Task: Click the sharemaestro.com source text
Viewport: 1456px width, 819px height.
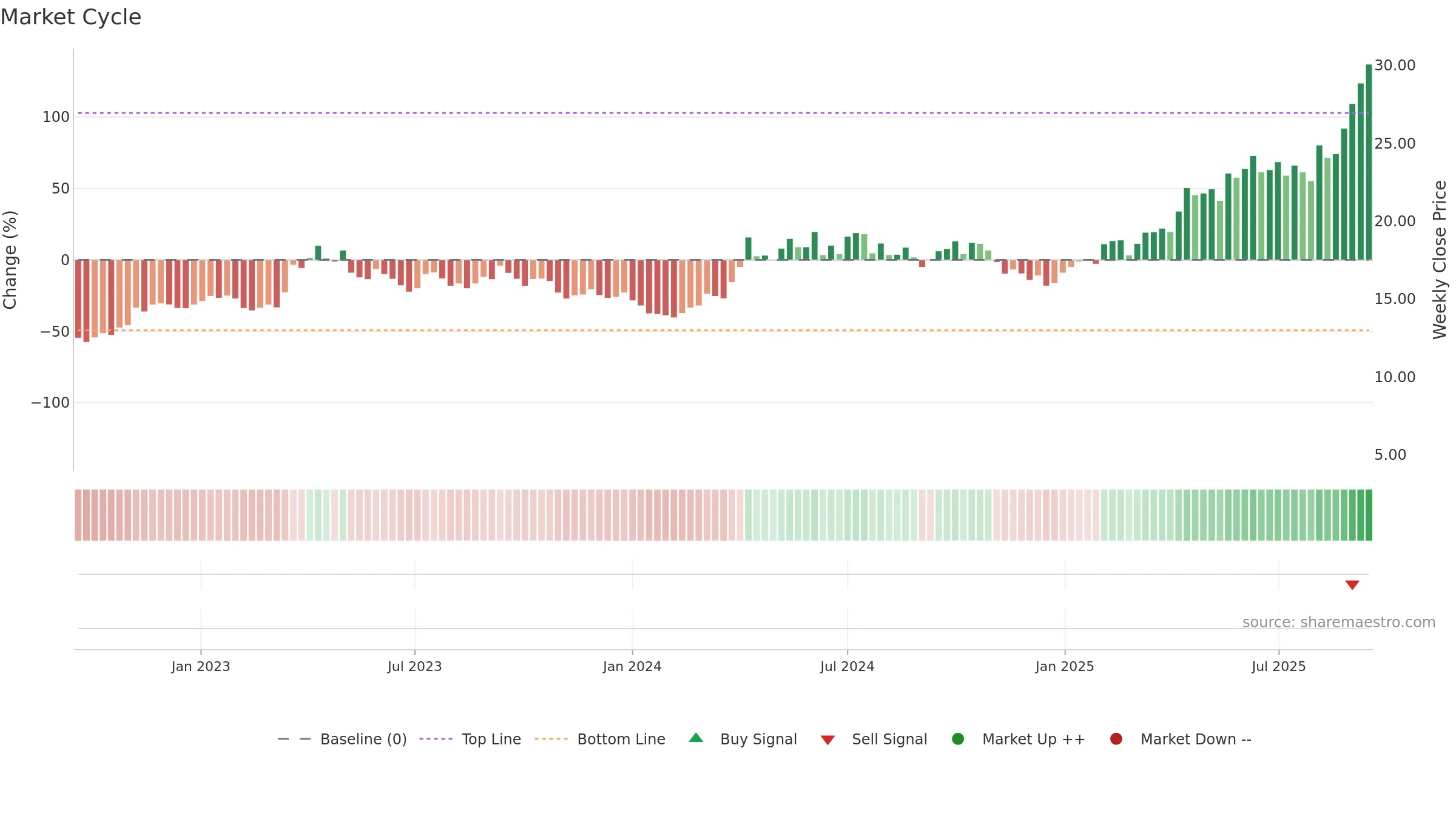Action: click(1338, 622)
